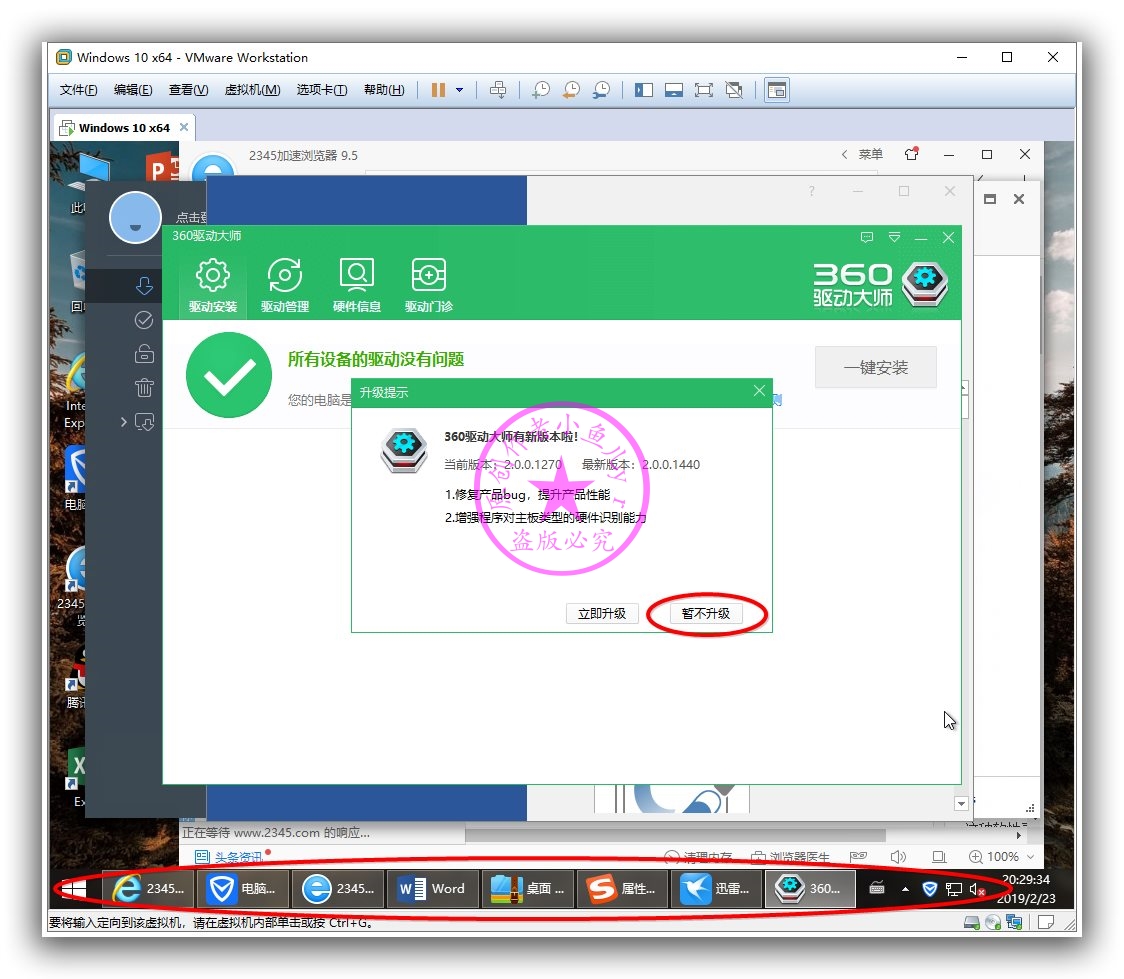The height and width of the screenshot is (979, 1124).
Task: Click the 一键安装 button
Action: click(x=875, y=367)
